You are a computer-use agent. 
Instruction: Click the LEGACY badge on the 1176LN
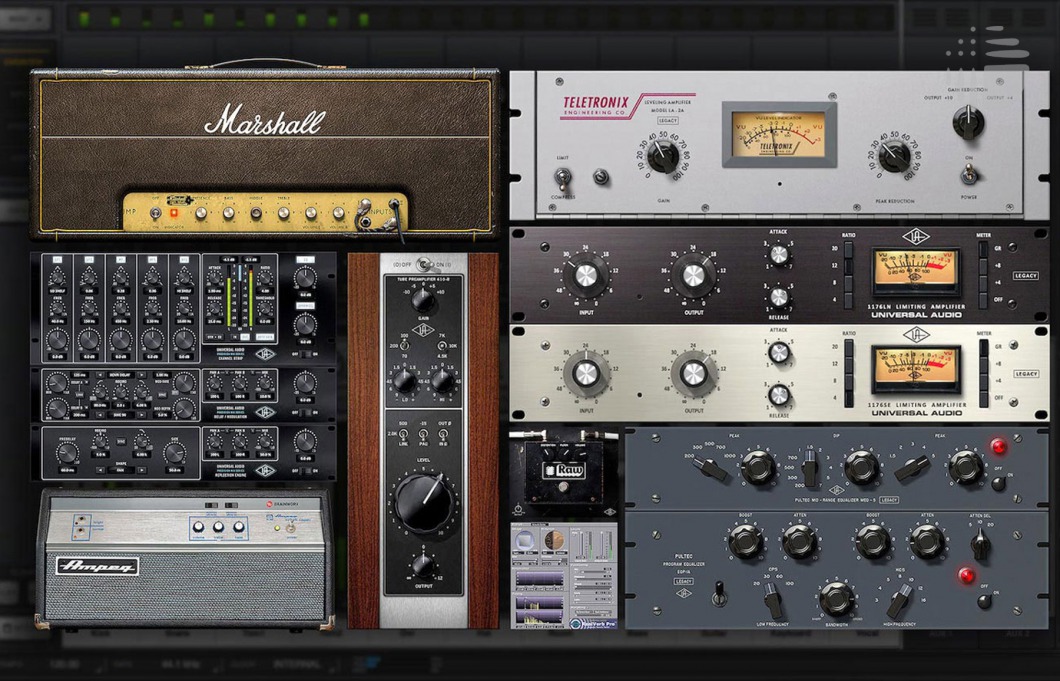pos(1024,275)
